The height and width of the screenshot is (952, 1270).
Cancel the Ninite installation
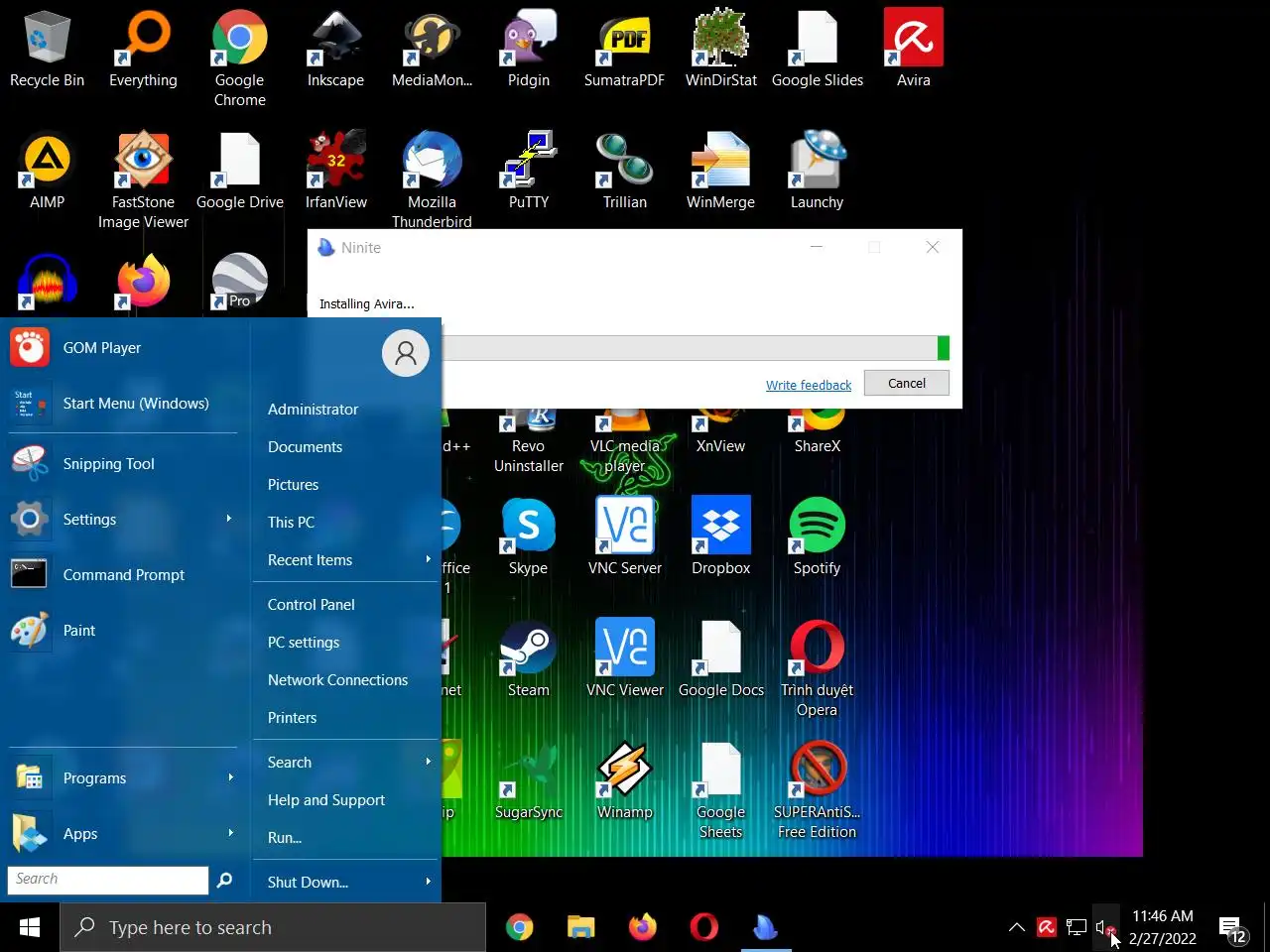pyautogui.click(x=906, y=383)
